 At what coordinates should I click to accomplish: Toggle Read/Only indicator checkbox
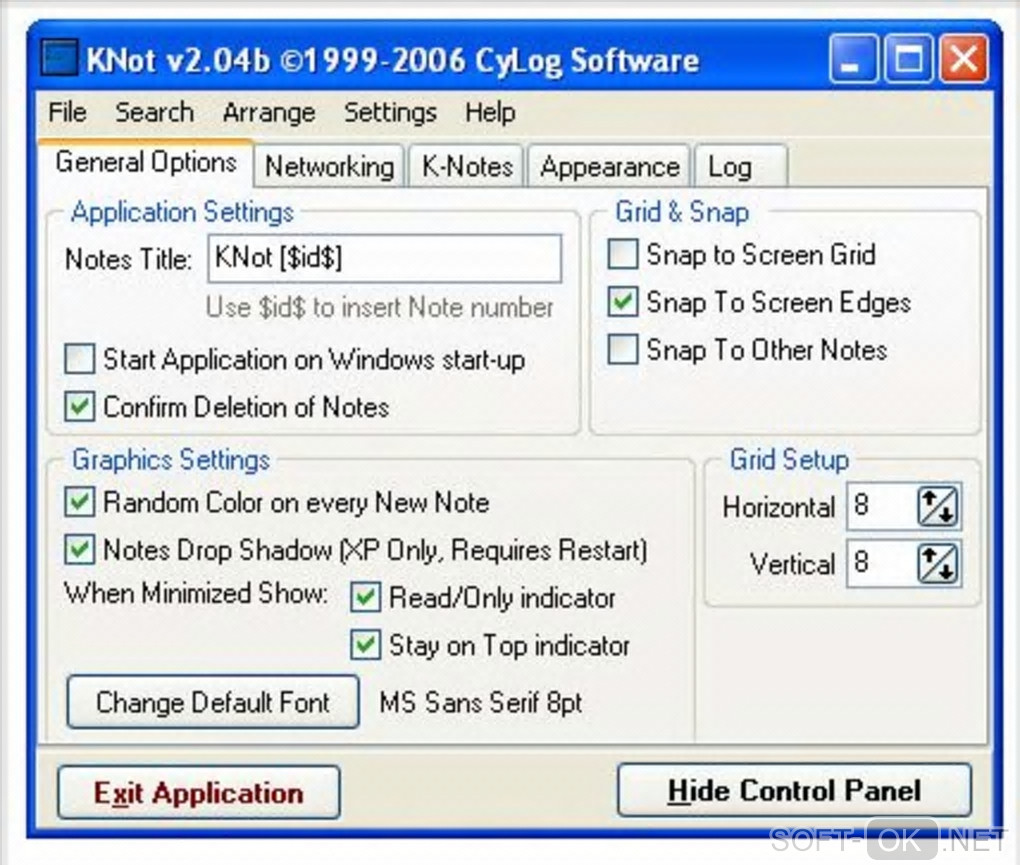click(365, 597)
